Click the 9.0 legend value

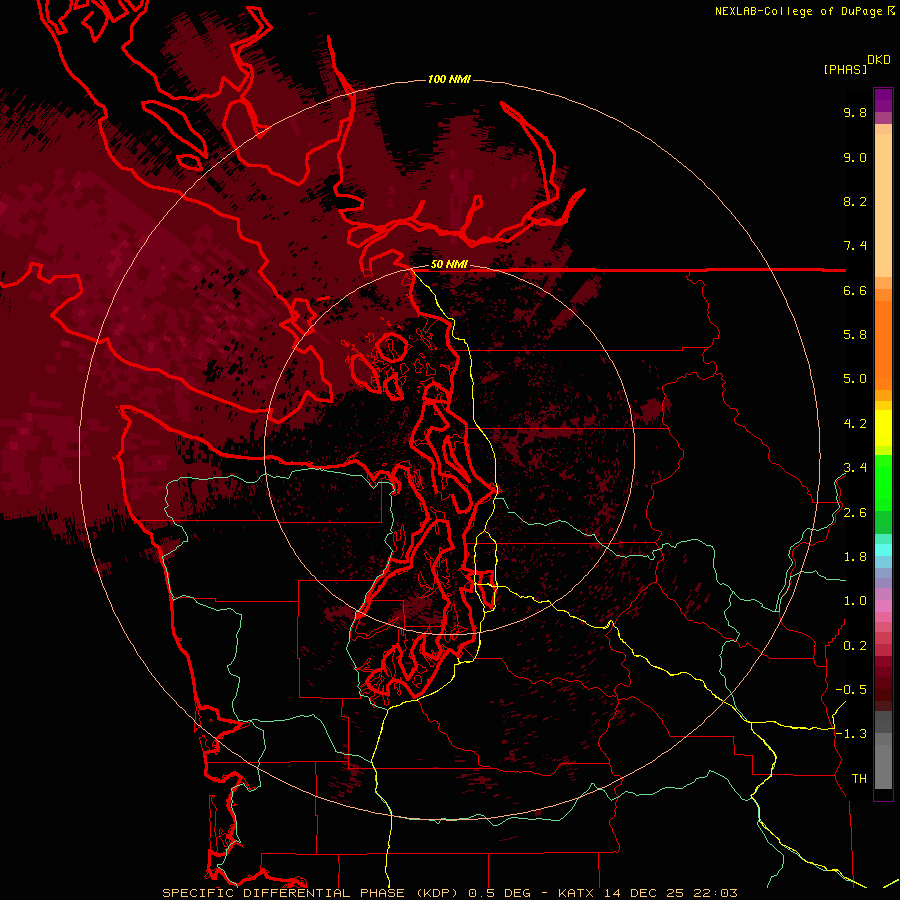(855, 157)
